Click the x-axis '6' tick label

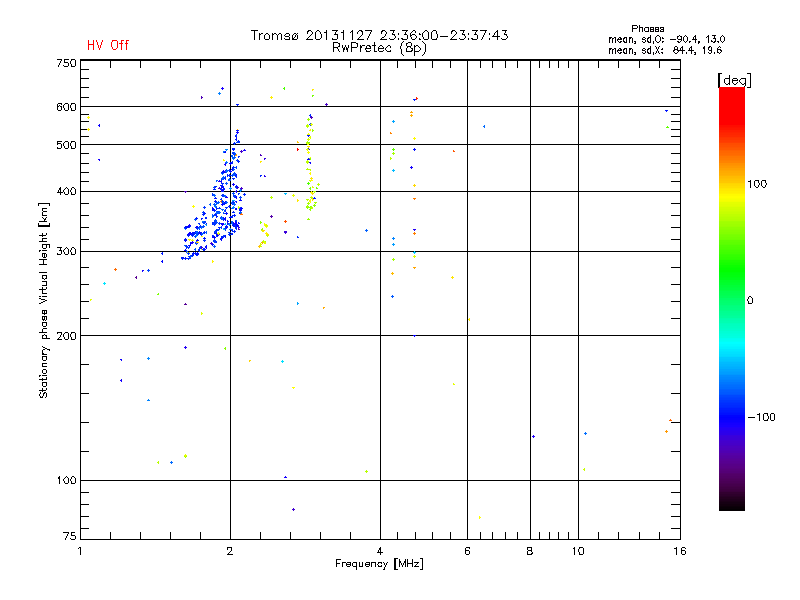point(467,551)
